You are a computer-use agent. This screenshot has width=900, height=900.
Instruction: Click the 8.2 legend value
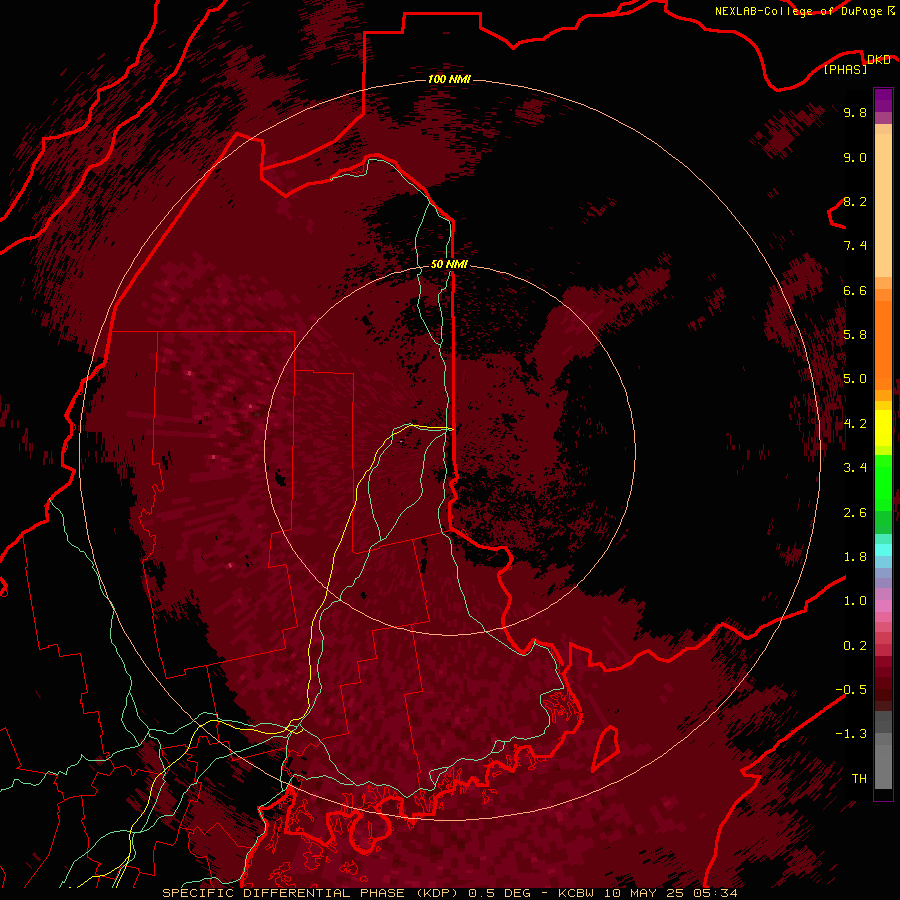(x=855, y=201)
